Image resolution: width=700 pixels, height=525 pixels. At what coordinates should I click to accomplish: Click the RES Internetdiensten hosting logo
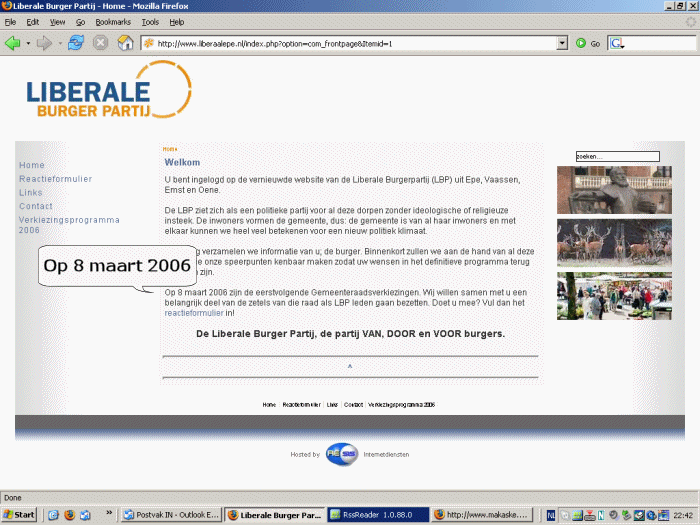[x=341, y=454]
